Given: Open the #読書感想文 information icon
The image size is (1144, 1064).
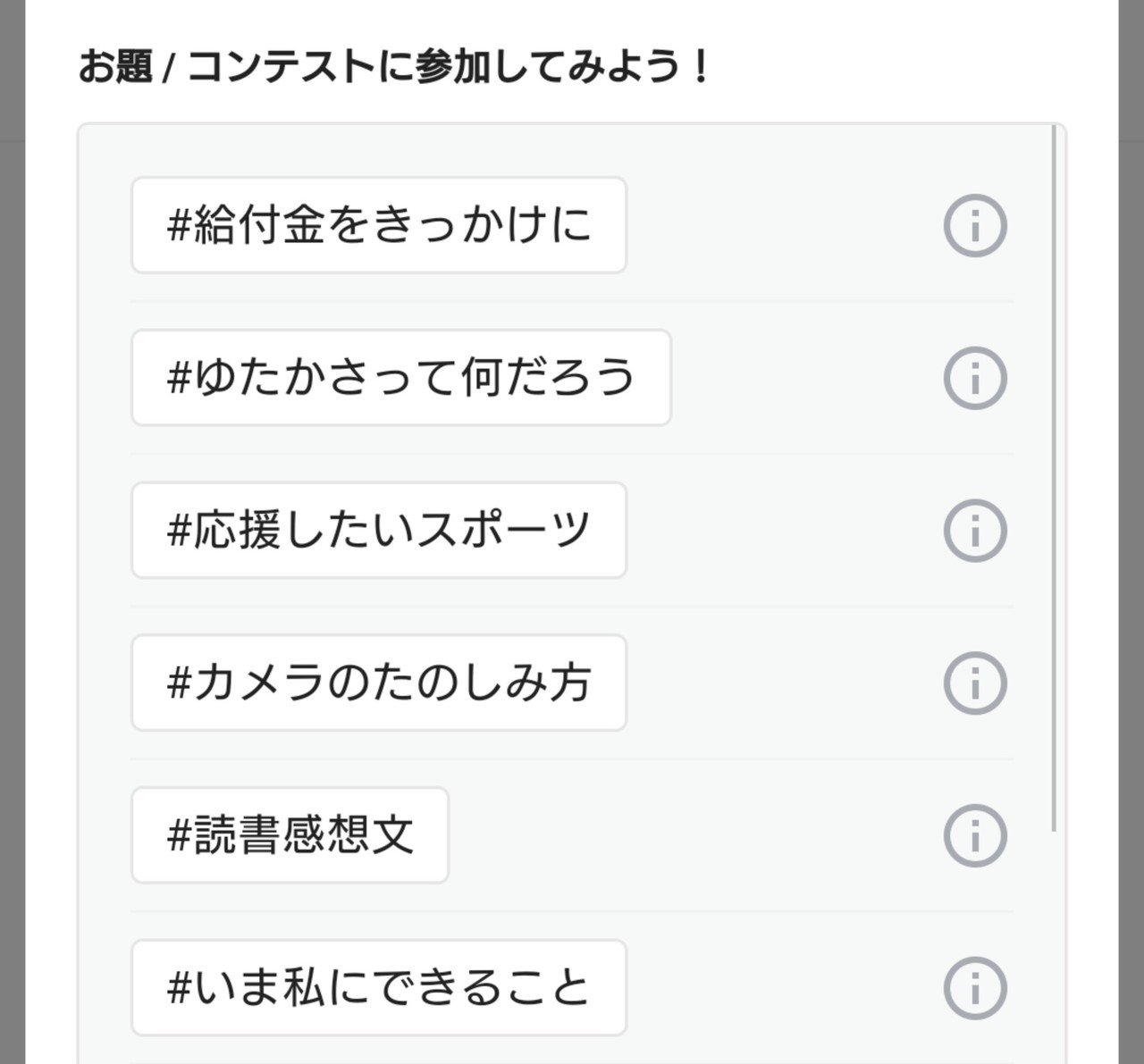Looking at the screenshot, I should click(975, 835).
